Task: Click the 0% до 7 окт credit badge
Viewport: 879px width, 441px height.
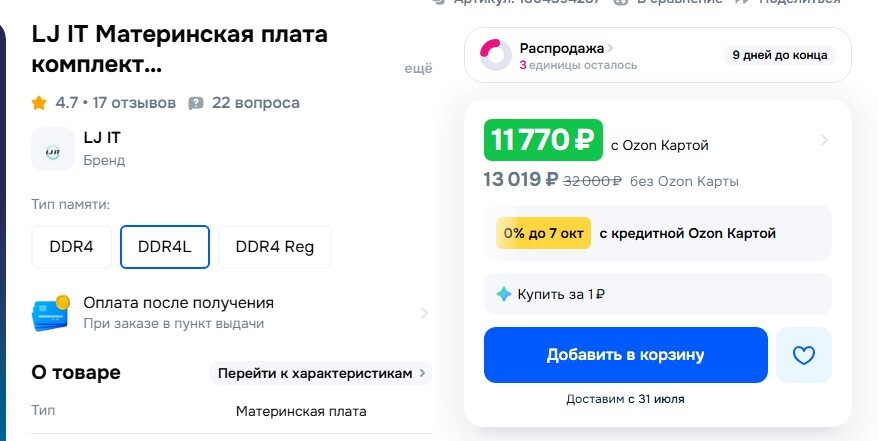Action: tap(543, 233)
